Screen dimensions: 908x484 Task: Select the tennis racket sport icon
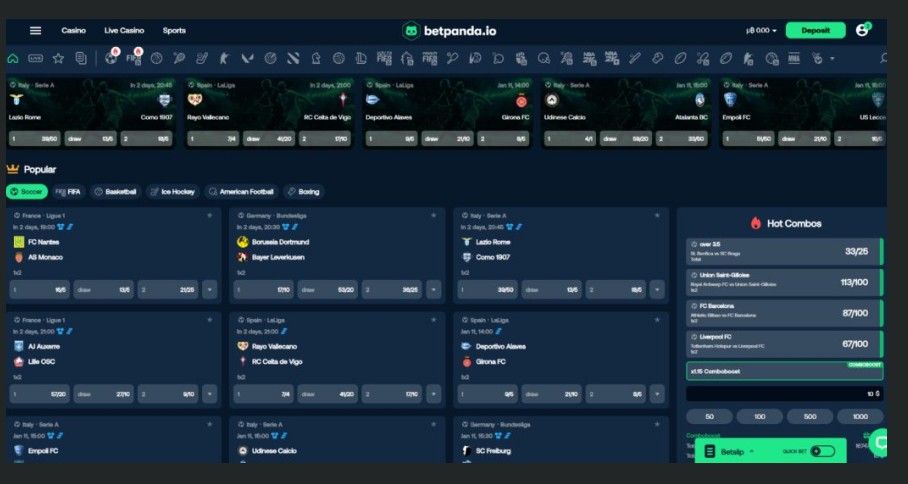tap(180, 58)
